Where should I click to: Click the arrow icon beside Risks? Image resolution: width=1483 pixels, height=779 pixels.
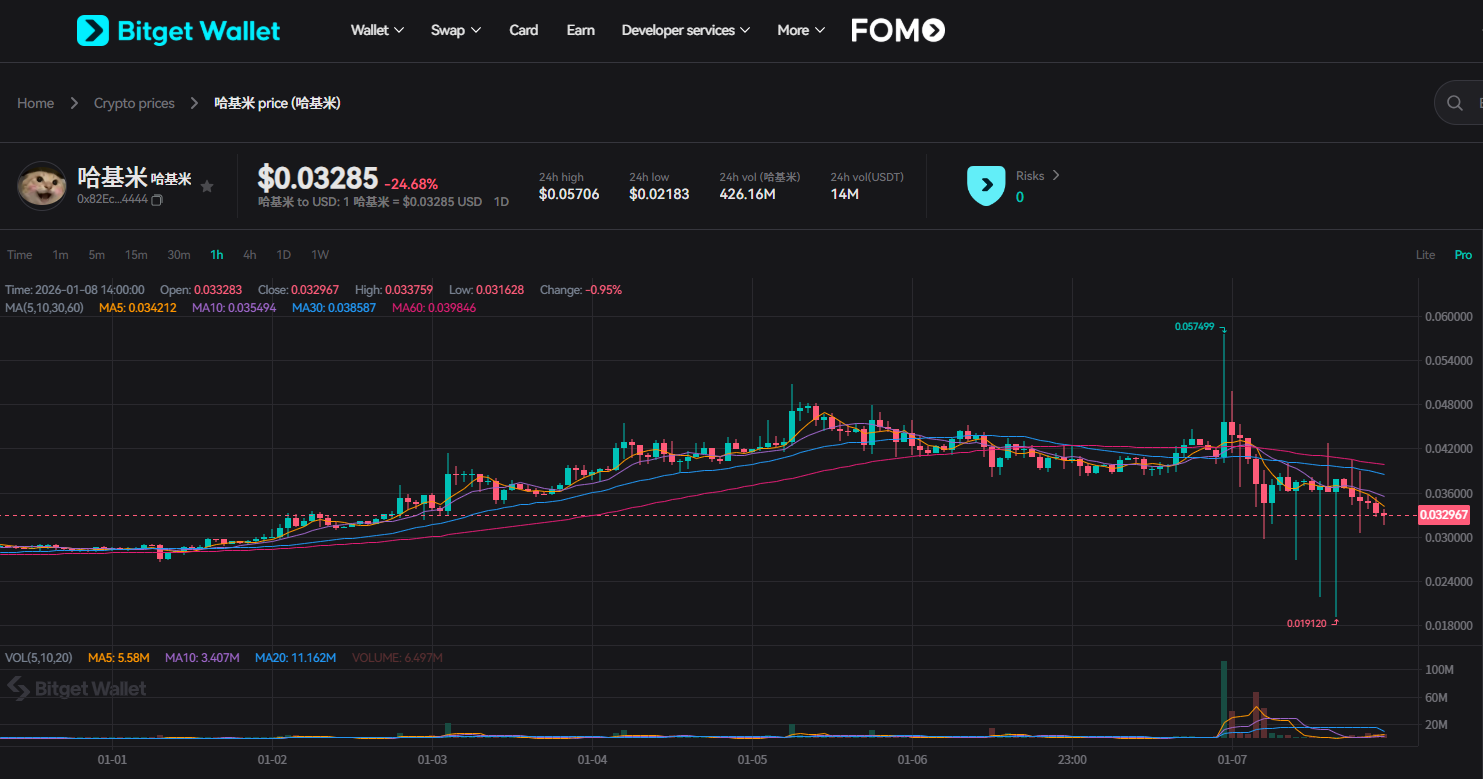(1056, 175)
